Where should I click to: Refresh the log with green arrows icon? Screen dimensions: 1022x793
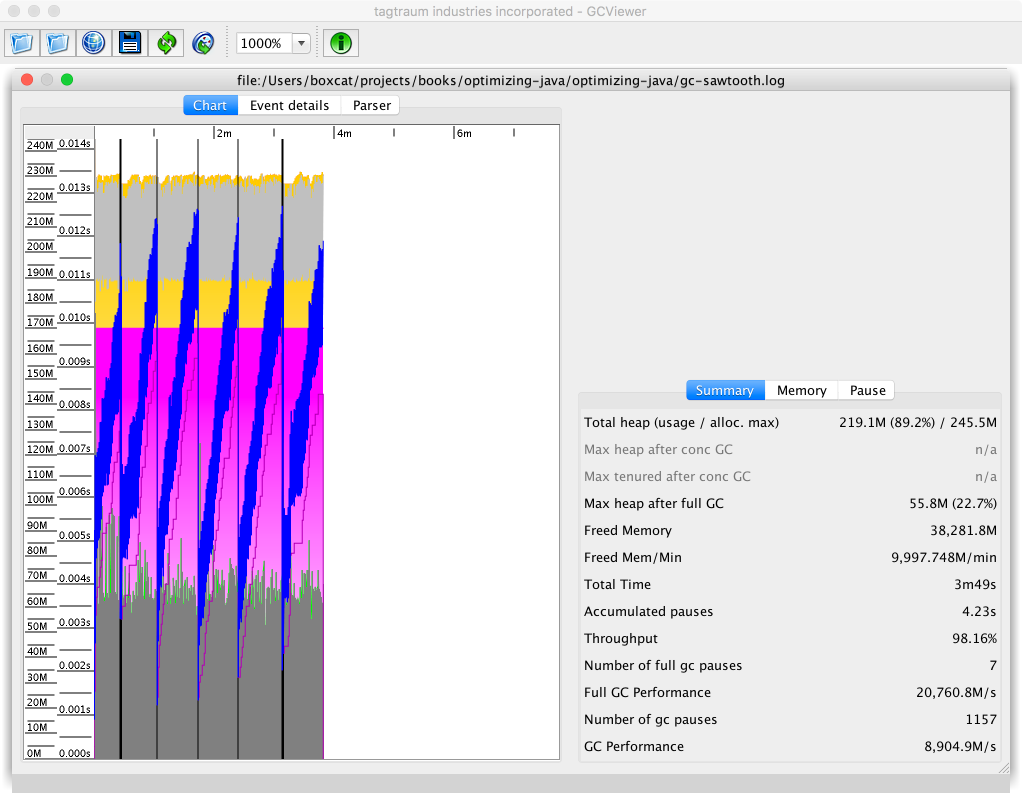coord(166,43)
